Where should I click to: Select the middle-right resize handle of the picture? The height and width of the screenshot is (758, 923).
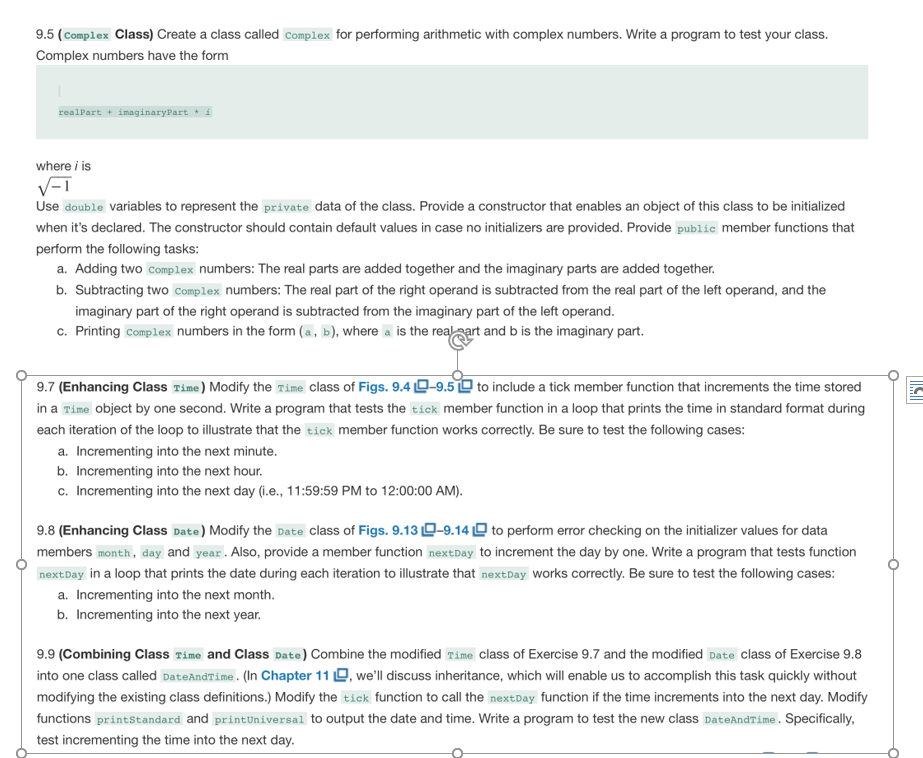click(893, 564)
